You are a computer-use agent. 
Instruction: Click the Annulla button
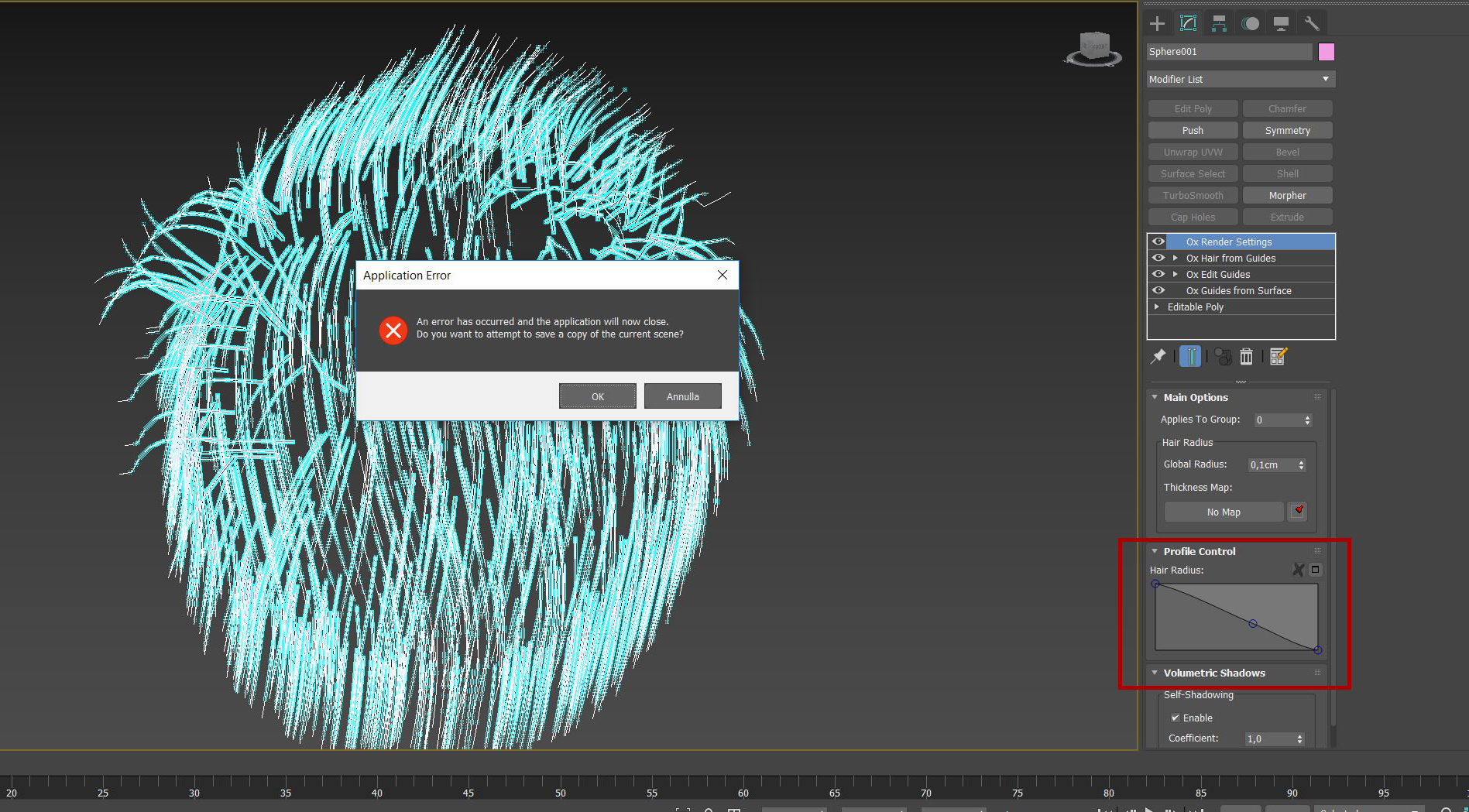682,396
